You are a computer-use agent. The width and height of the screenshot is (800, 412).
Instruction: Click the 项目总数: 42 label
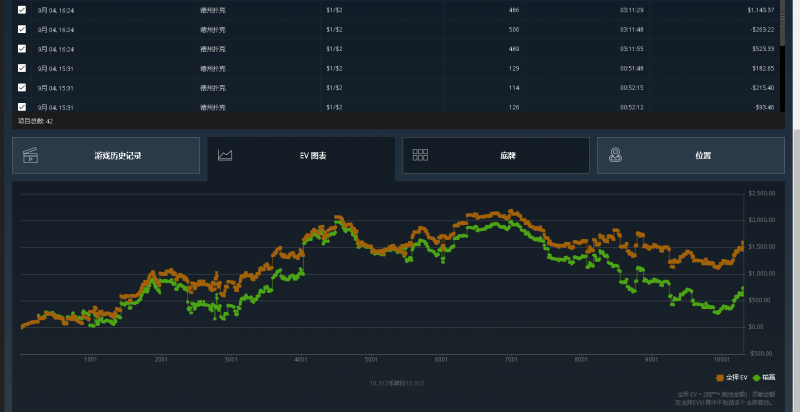[x=36, y=121]
